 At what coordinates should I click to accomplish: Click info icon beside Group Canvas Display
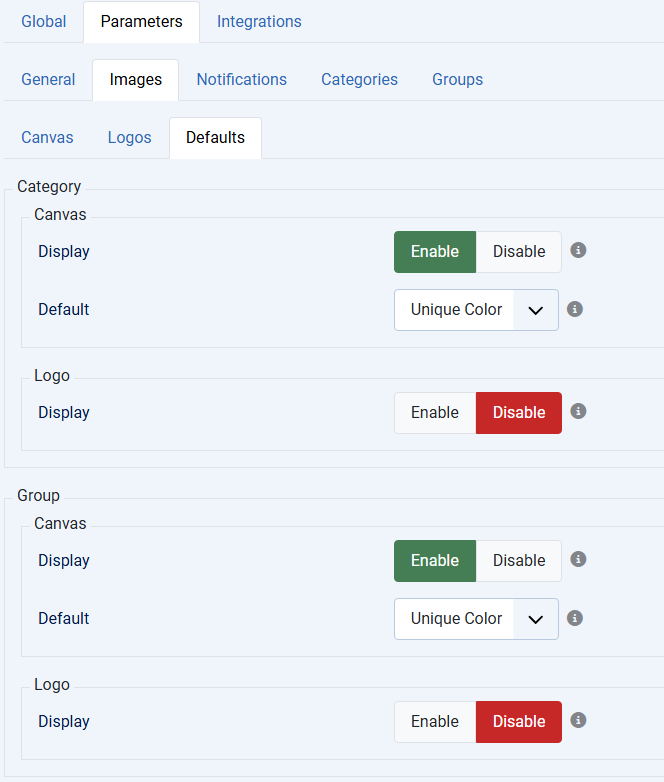pos(578,559)
